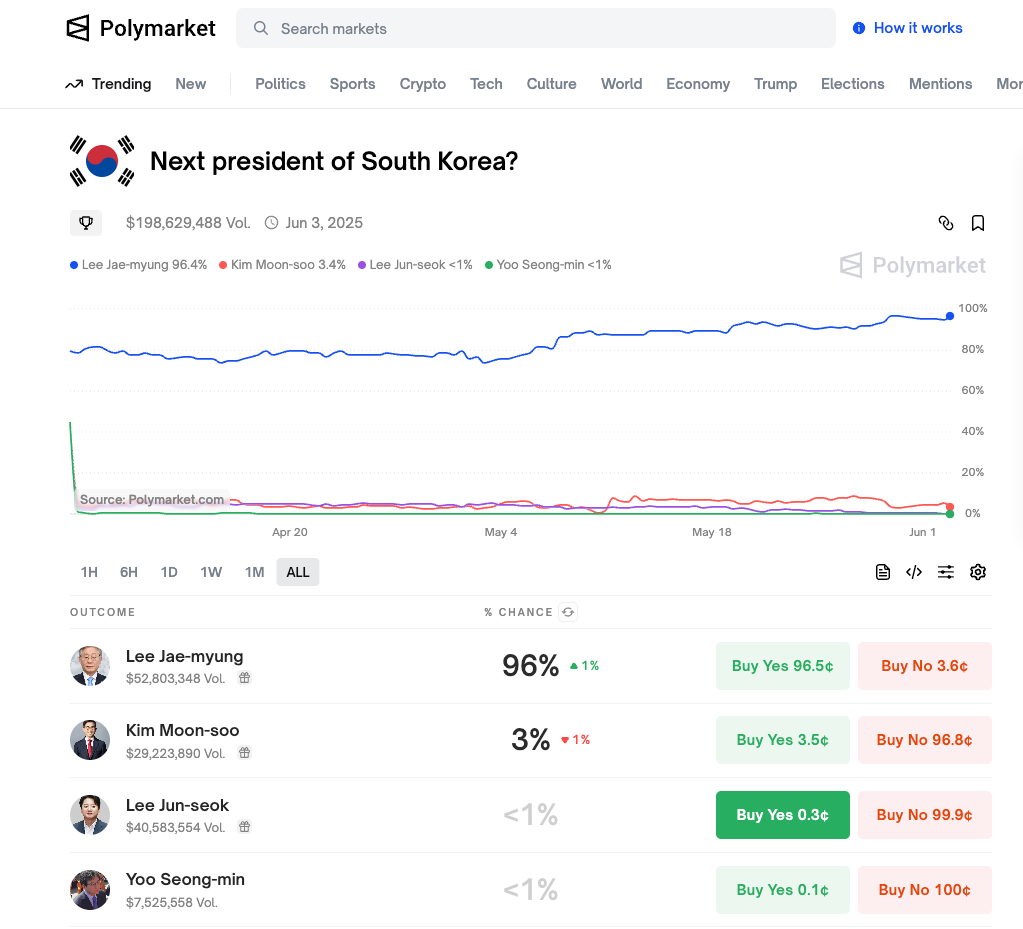
Task: Click the Polymarket logo icon
Action: click(x=78, y=28)
